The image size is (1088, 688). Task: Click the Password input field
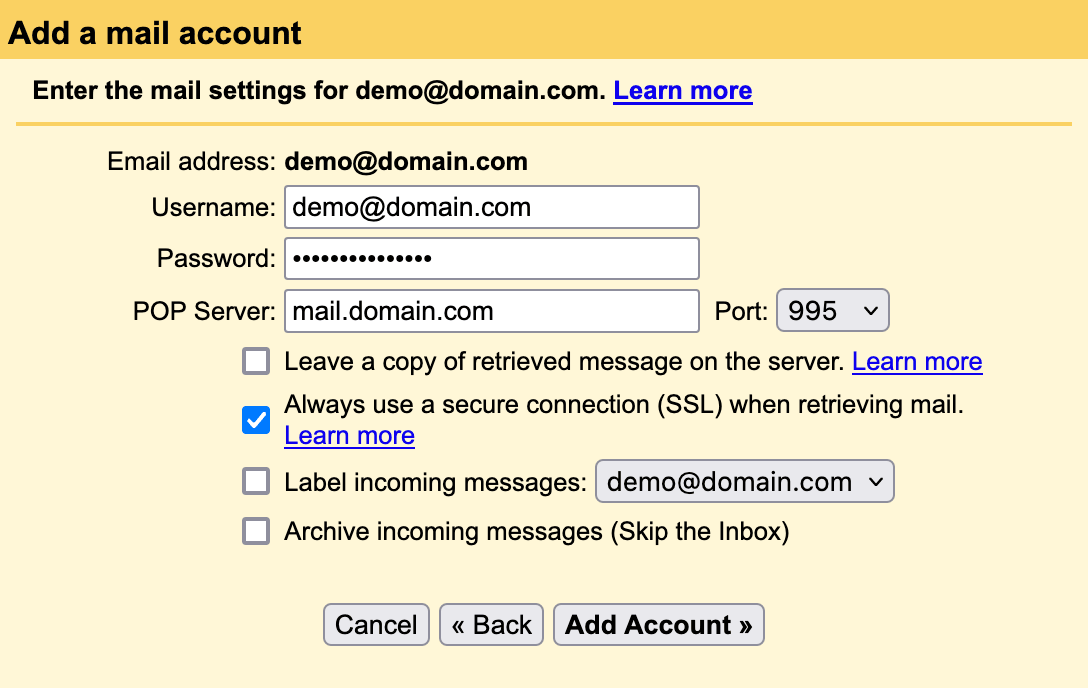click(491, 259)
